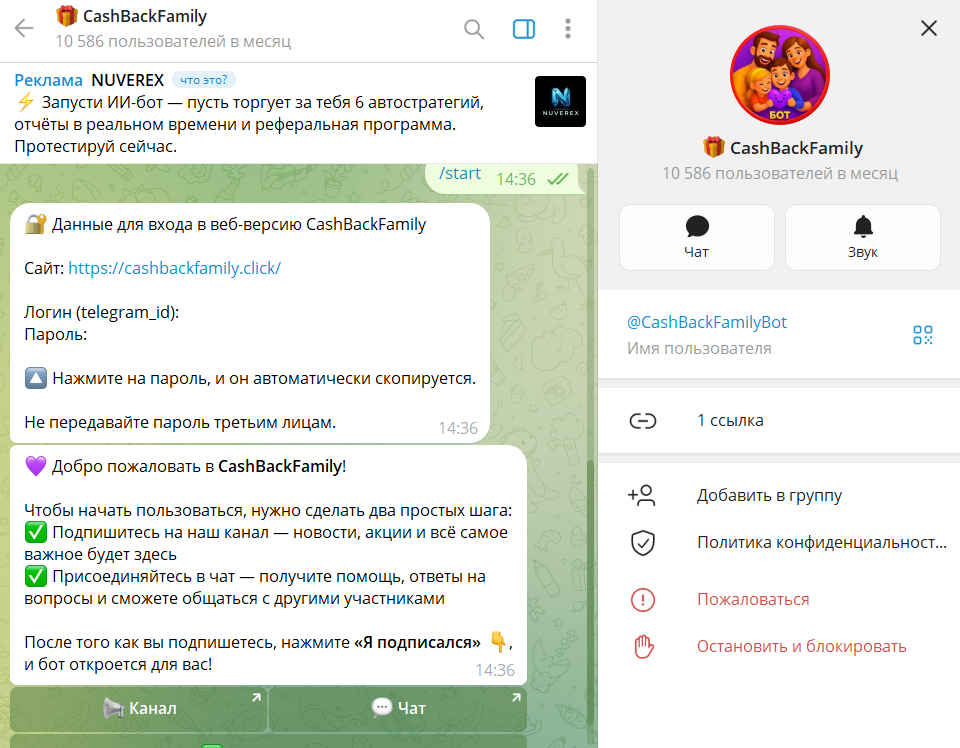Toggle the Звук notification bell button
Screen dimensions: 960x748
863,237
